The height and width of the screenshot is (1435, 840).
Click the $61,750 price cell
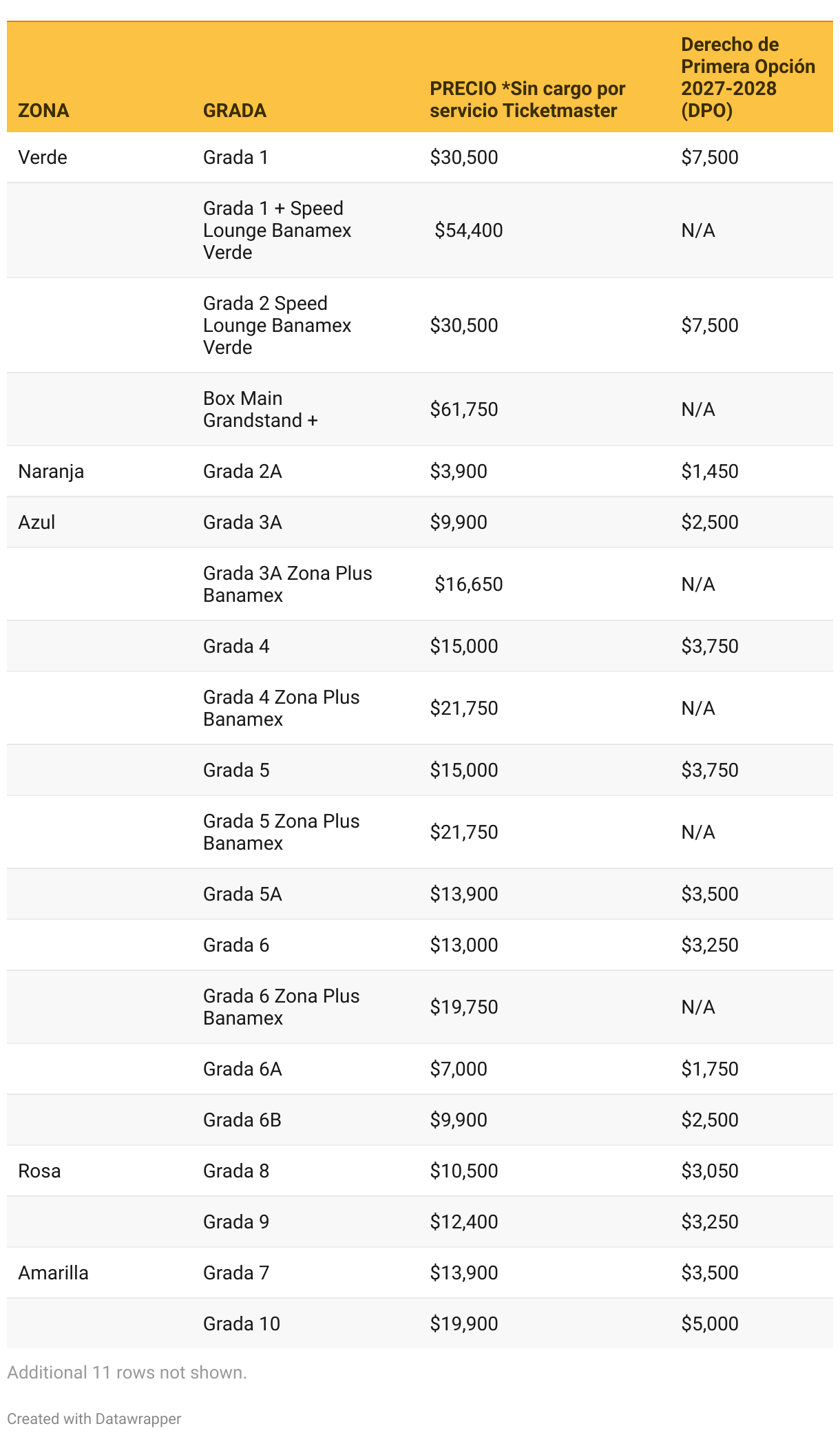coord(464,409)
